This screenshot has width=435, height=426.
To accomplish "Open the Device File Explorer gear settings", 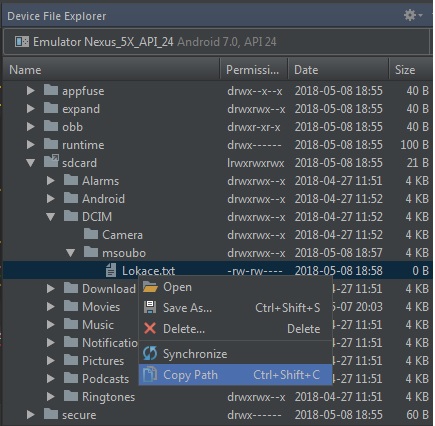I will tap(413, 15).
